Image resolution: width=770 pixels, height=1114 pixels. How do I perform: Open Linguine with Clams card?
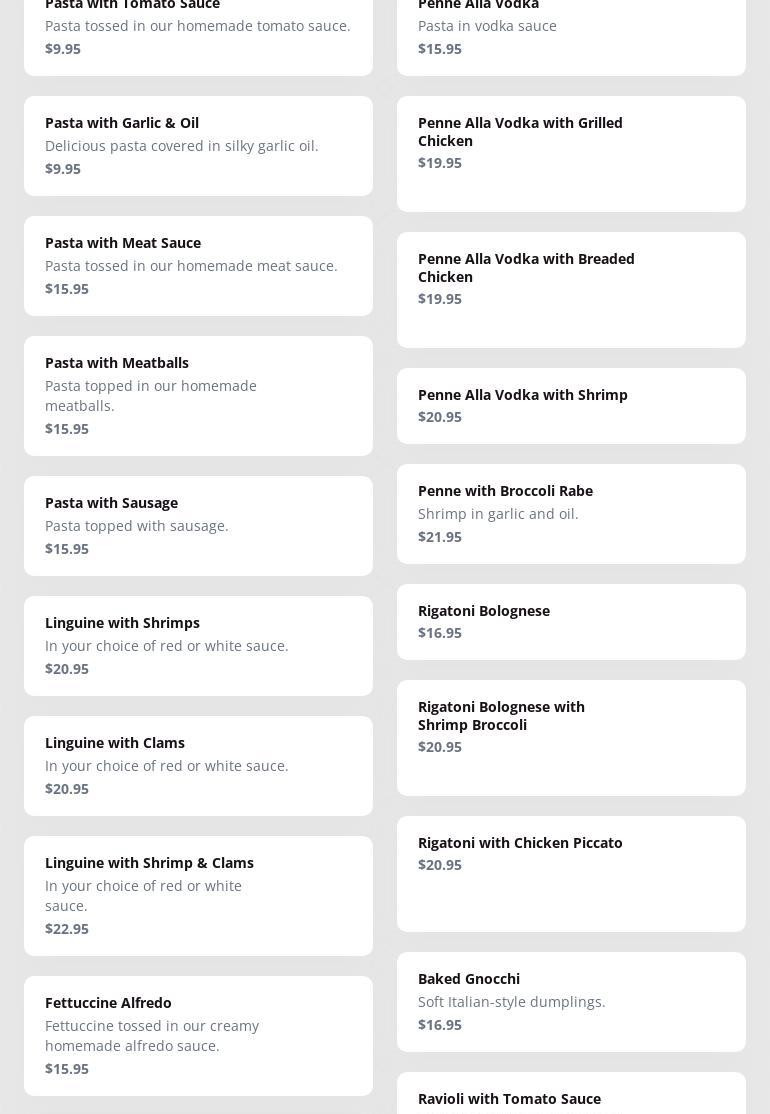click(x=198, y=766)
